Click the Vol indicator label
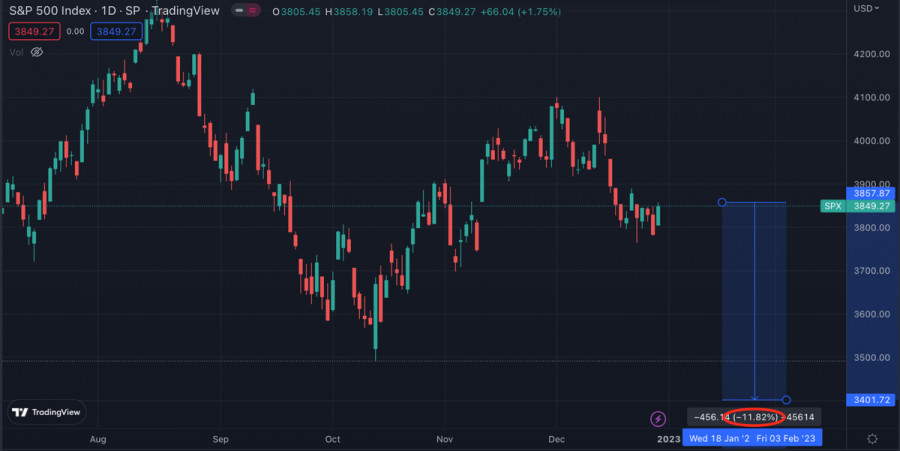This screenshot has height=451, width=900. pos(16,52)
